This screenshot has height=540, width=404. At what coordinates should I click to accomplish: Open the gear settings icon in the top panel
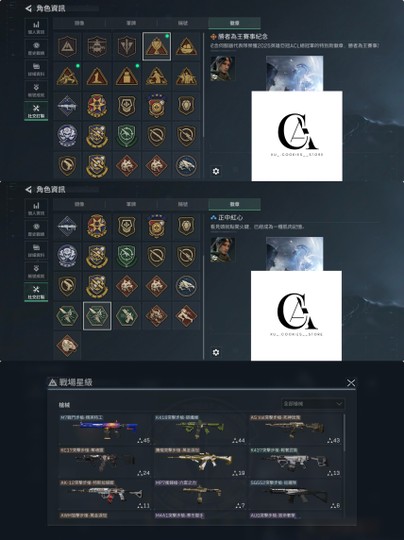[216, 171]
